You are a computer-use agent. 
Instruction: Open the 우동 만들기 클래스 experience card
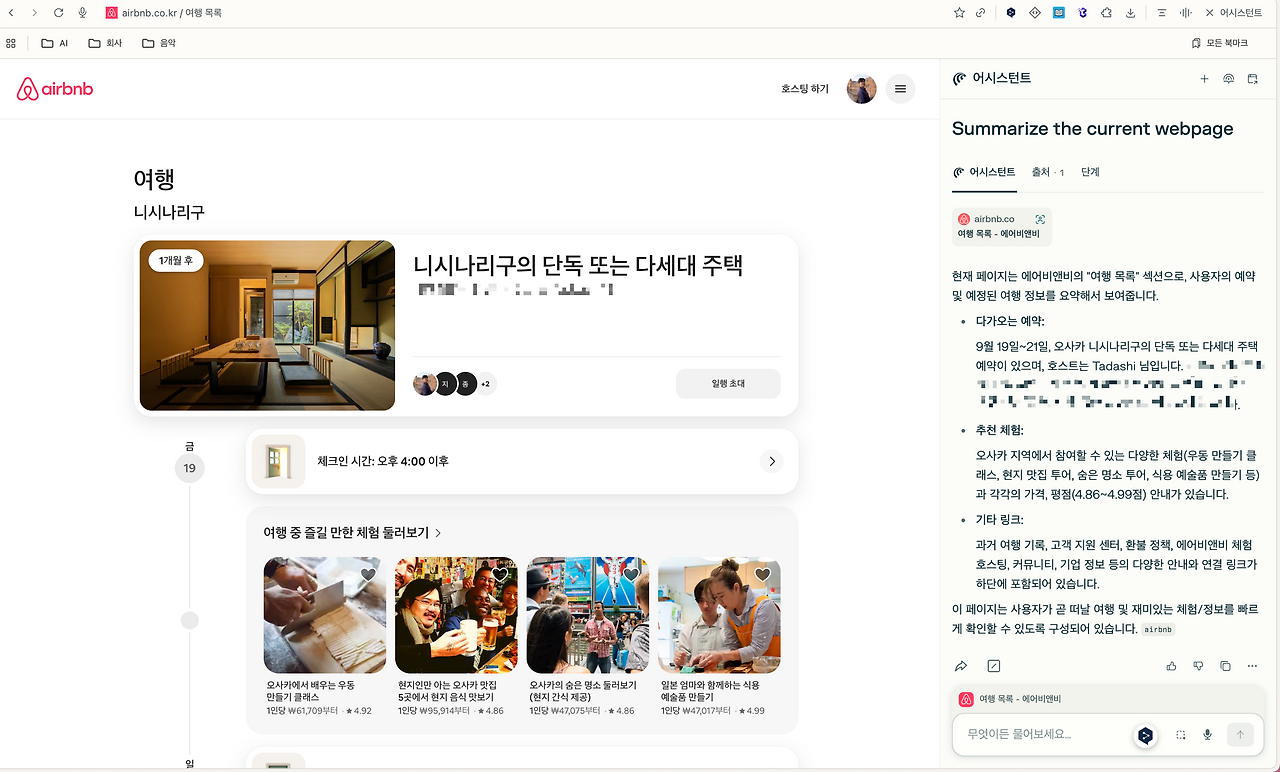324,637
